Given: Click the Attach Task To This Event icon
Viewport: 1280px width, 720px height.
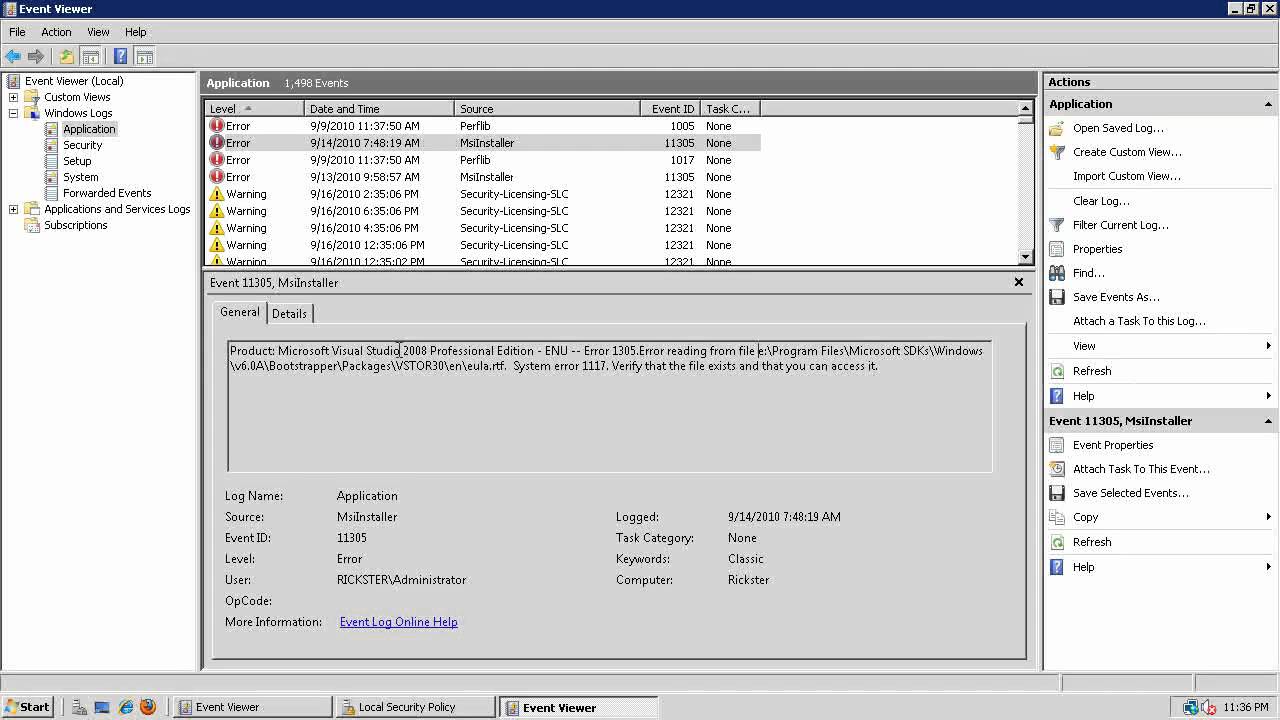Looking at the screenshot, I should pos(1057,469).
